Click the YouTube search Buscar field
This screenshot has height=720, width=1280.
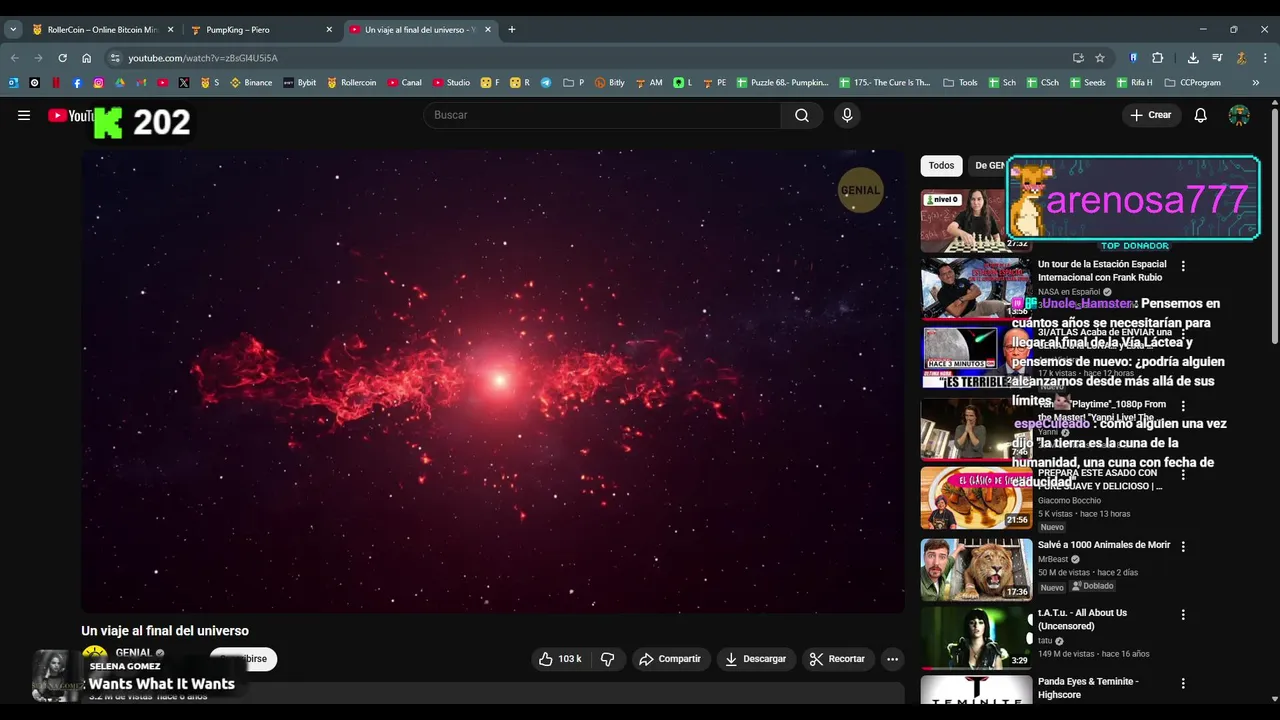(602, 115)
